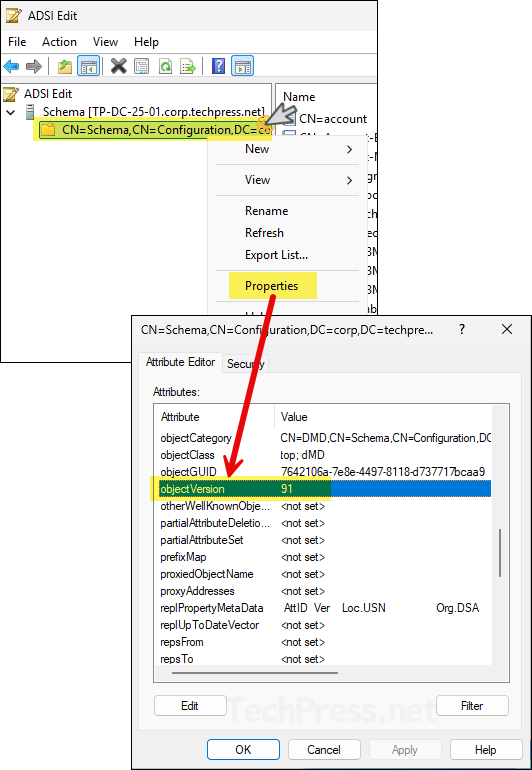Click the Filter button
Image resolution: width=532 pixels, height=770 pixels.
(472, 706)
